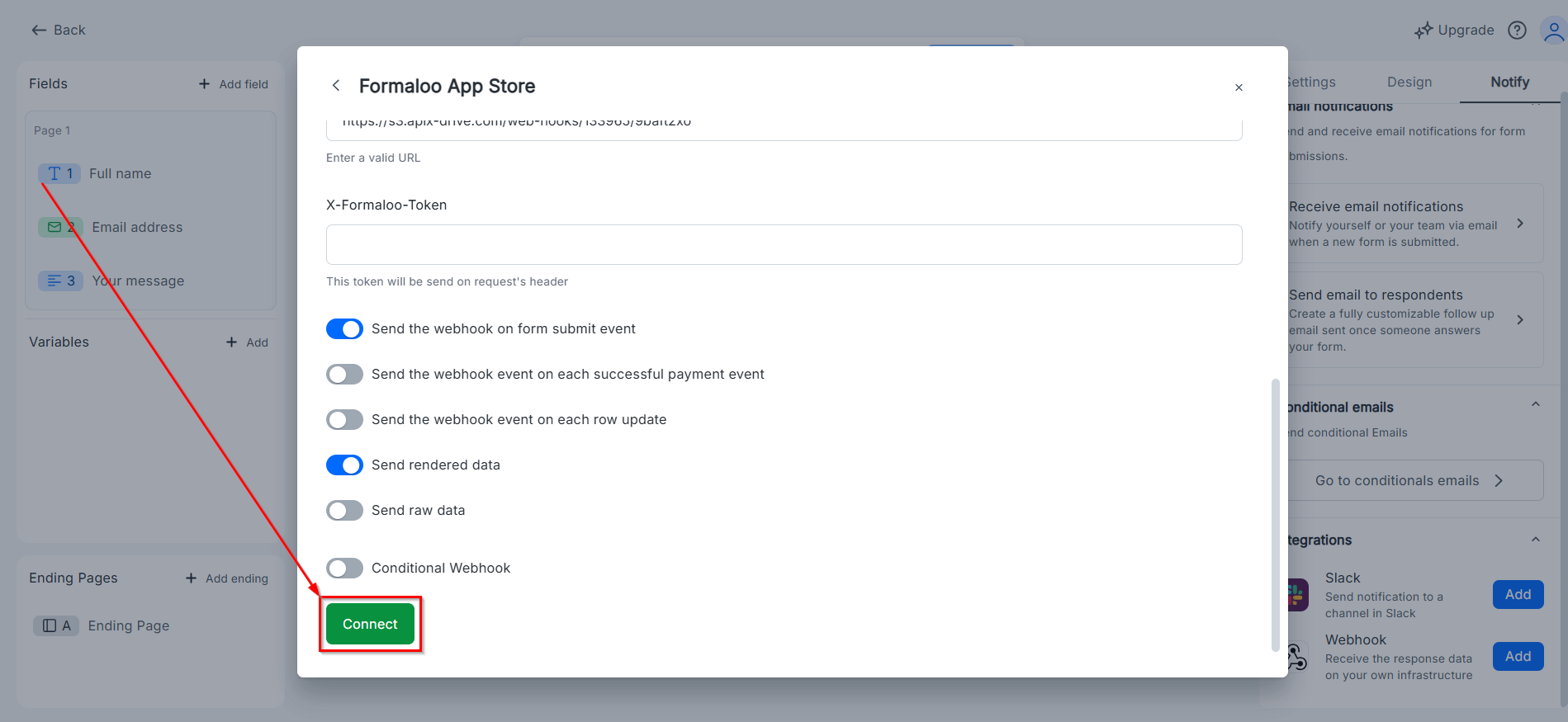Click the Back arrow icon
This screenshot has width=1568, height=722.
pyautogui.click(x=39, y=31)
